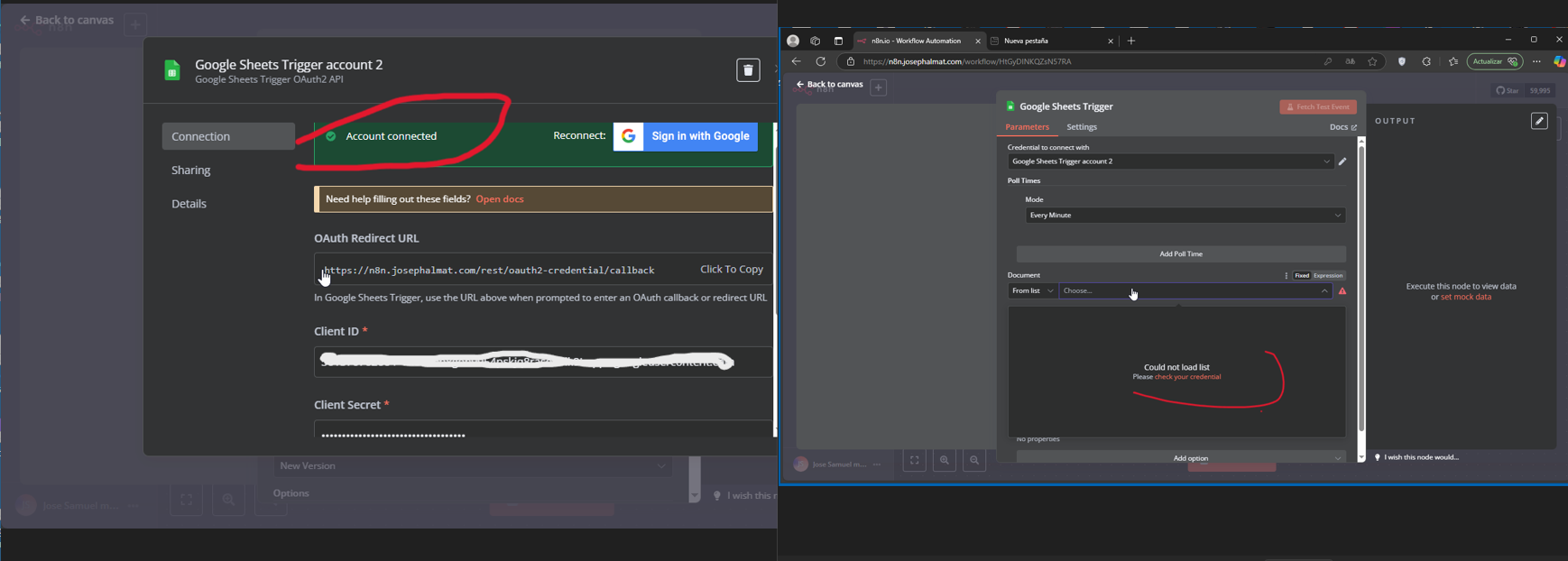Expand the From list dropdown
Screen dimensions: 1568x561
[1033, 291]
